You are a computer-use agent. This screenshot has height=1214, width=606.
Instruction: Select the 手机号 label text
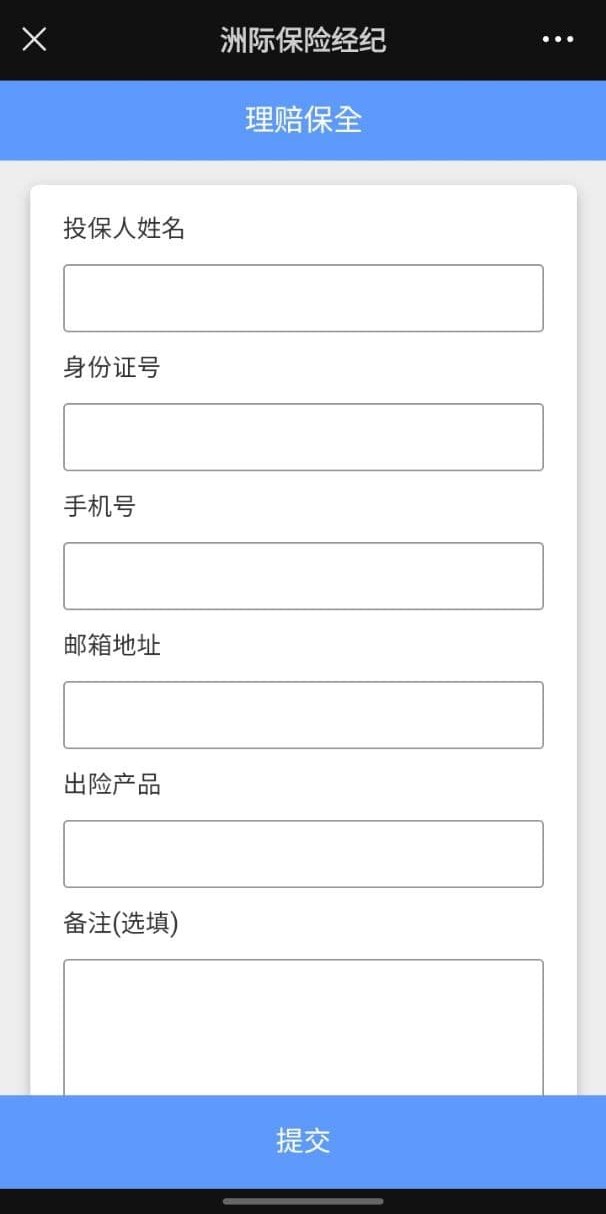99,506
